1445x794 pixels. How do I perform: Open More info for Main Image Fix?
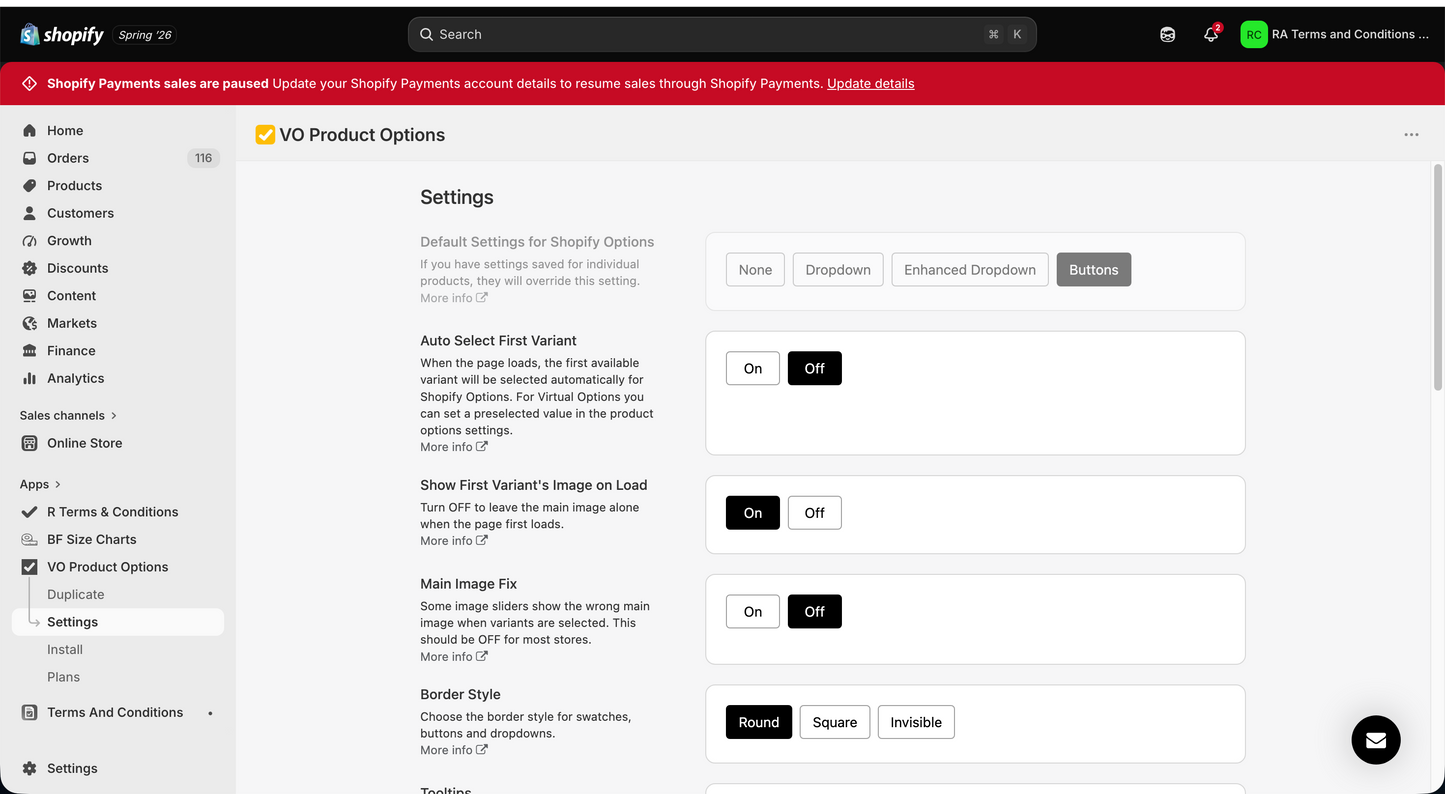click(454, 657)
